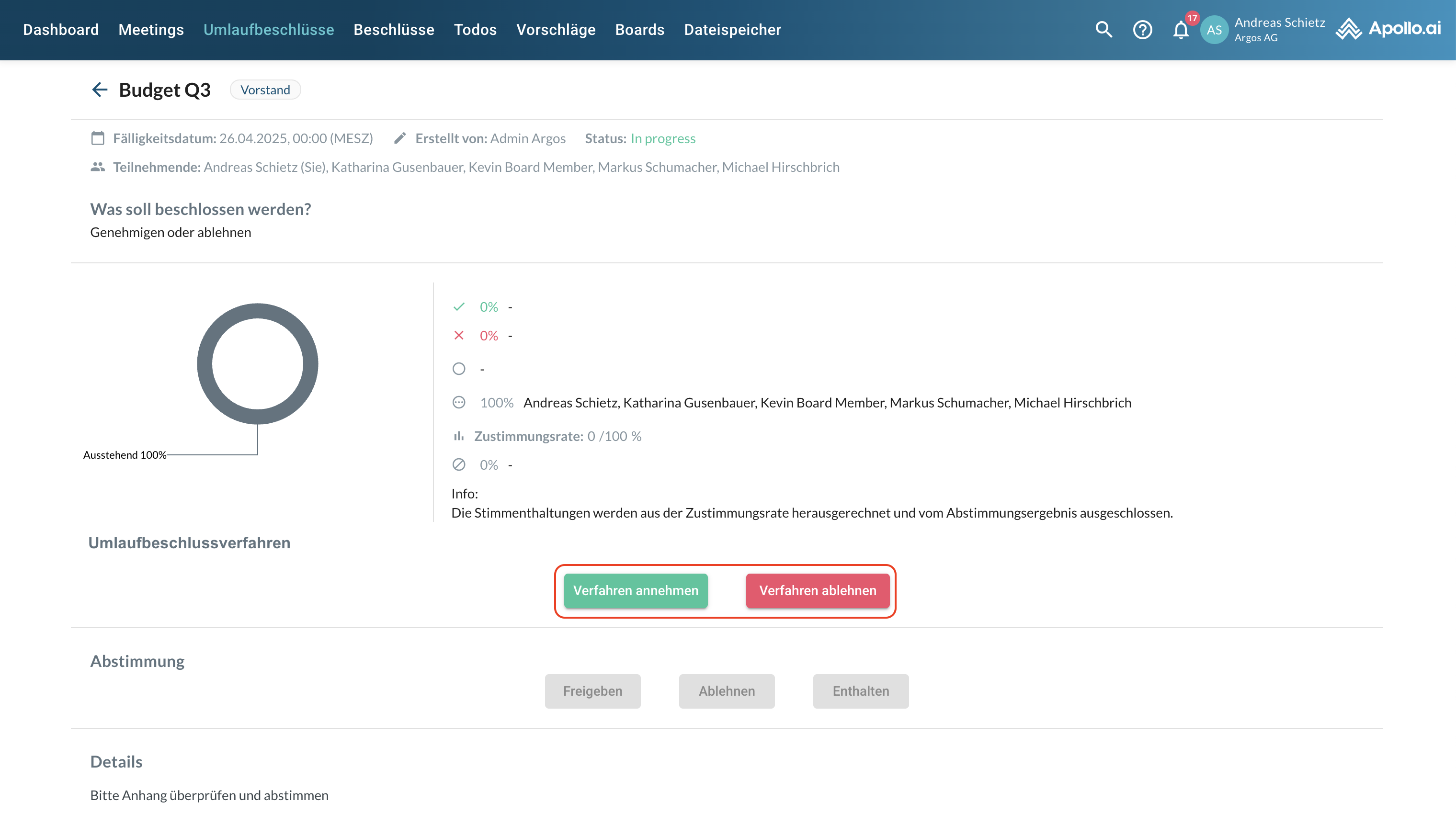Screen dimensions: 1456x836
Task: Click the pencil icon beside Erstellt von
Action: 400,138
